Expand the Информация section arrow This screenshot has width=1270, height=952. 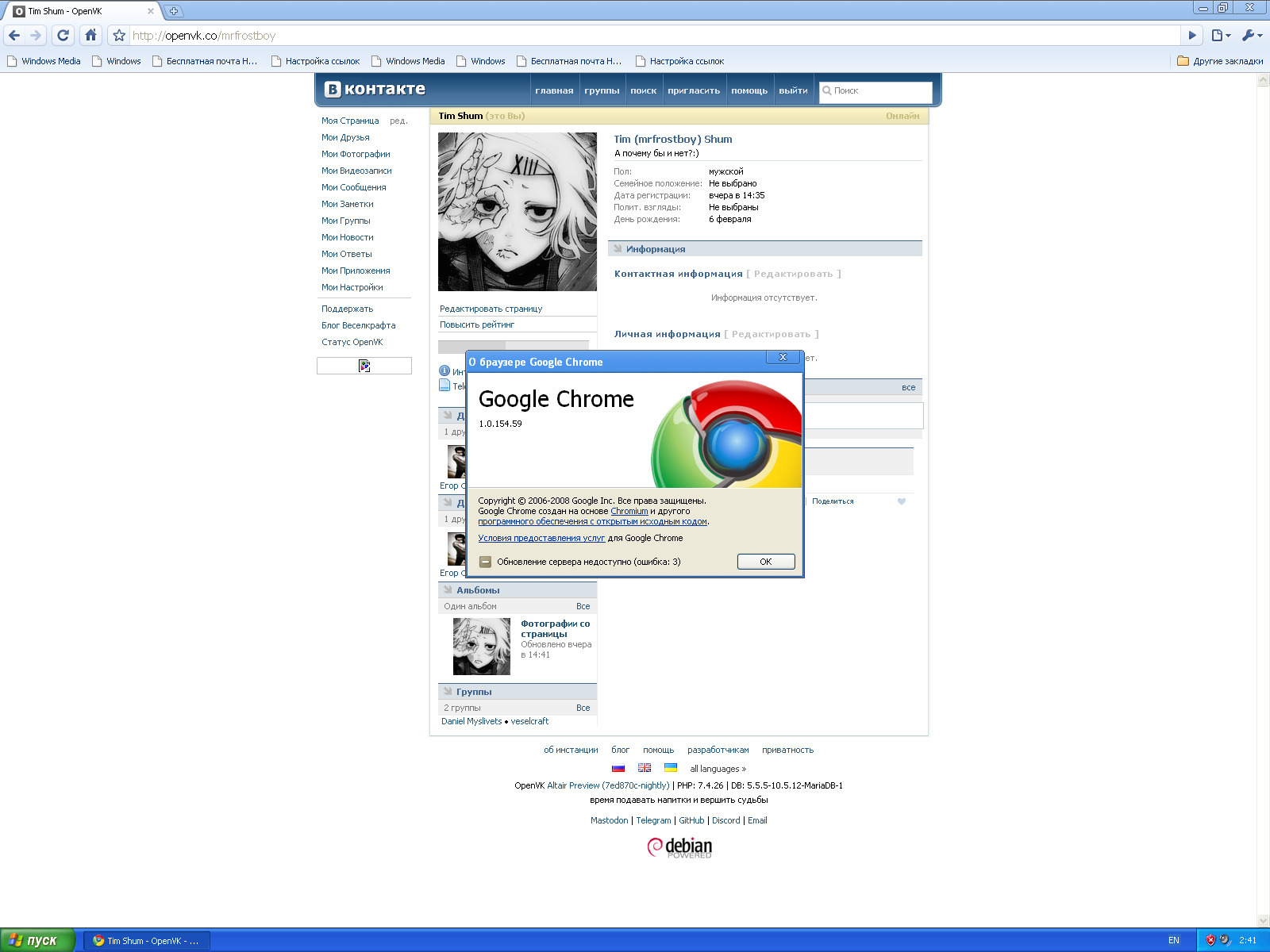coord(618,248)
